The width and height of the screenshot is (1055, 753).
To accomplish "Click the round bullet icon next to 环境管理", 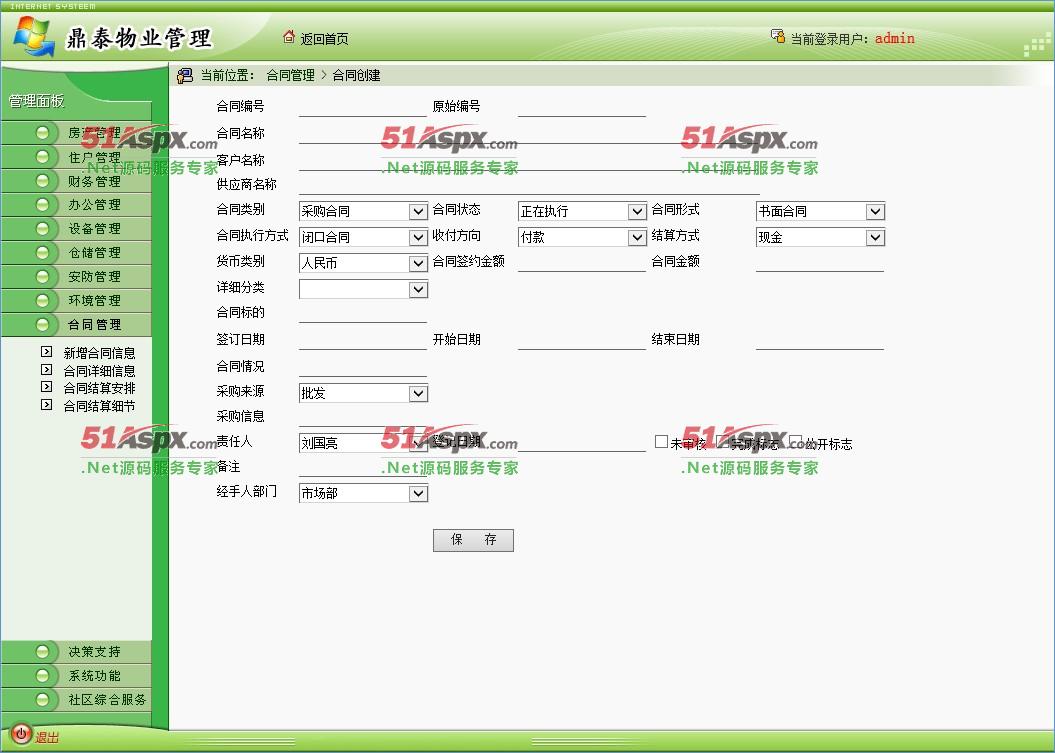I will 42,300.
